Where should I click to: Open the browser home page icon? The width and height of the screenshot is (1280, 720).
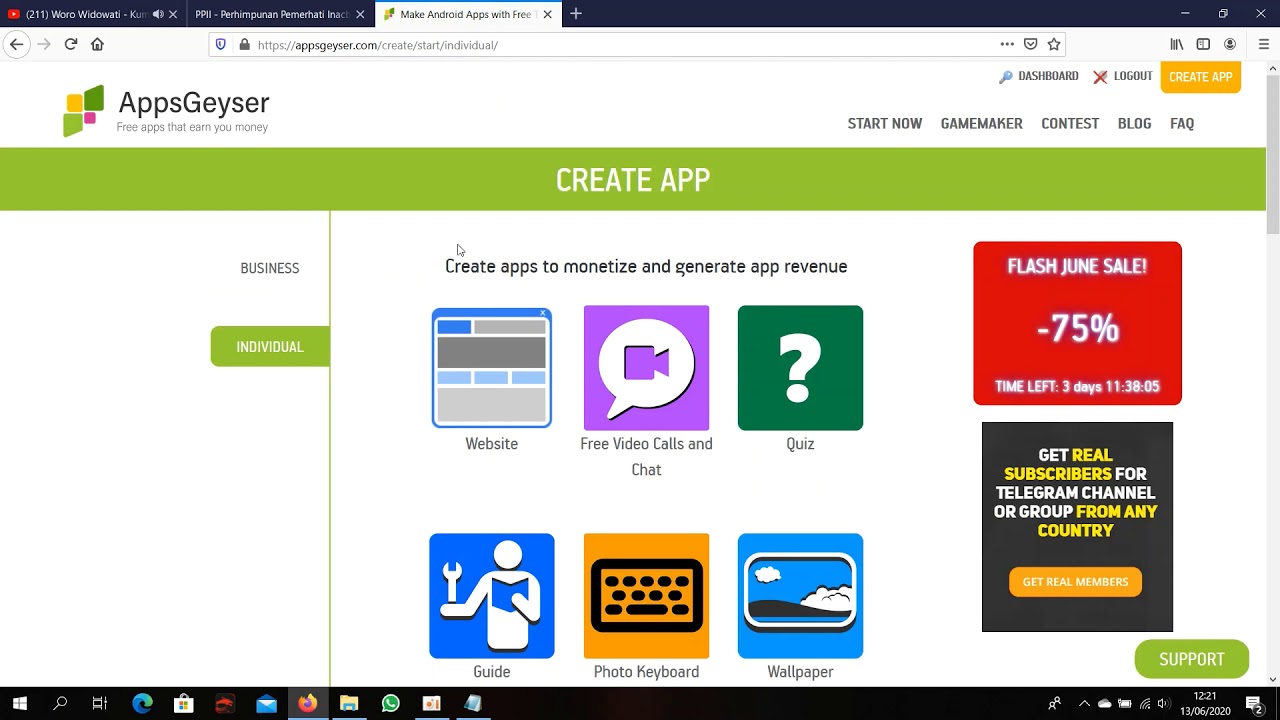pyautogui.click(x=97, y=44)
